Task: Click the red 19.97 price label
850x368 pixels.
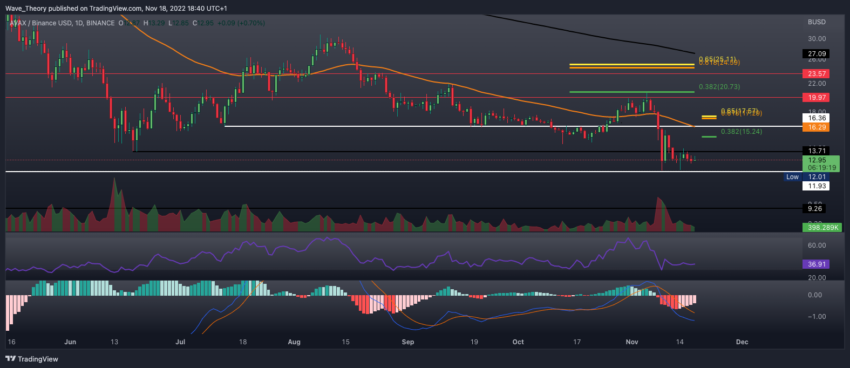Action: (814, 98)
